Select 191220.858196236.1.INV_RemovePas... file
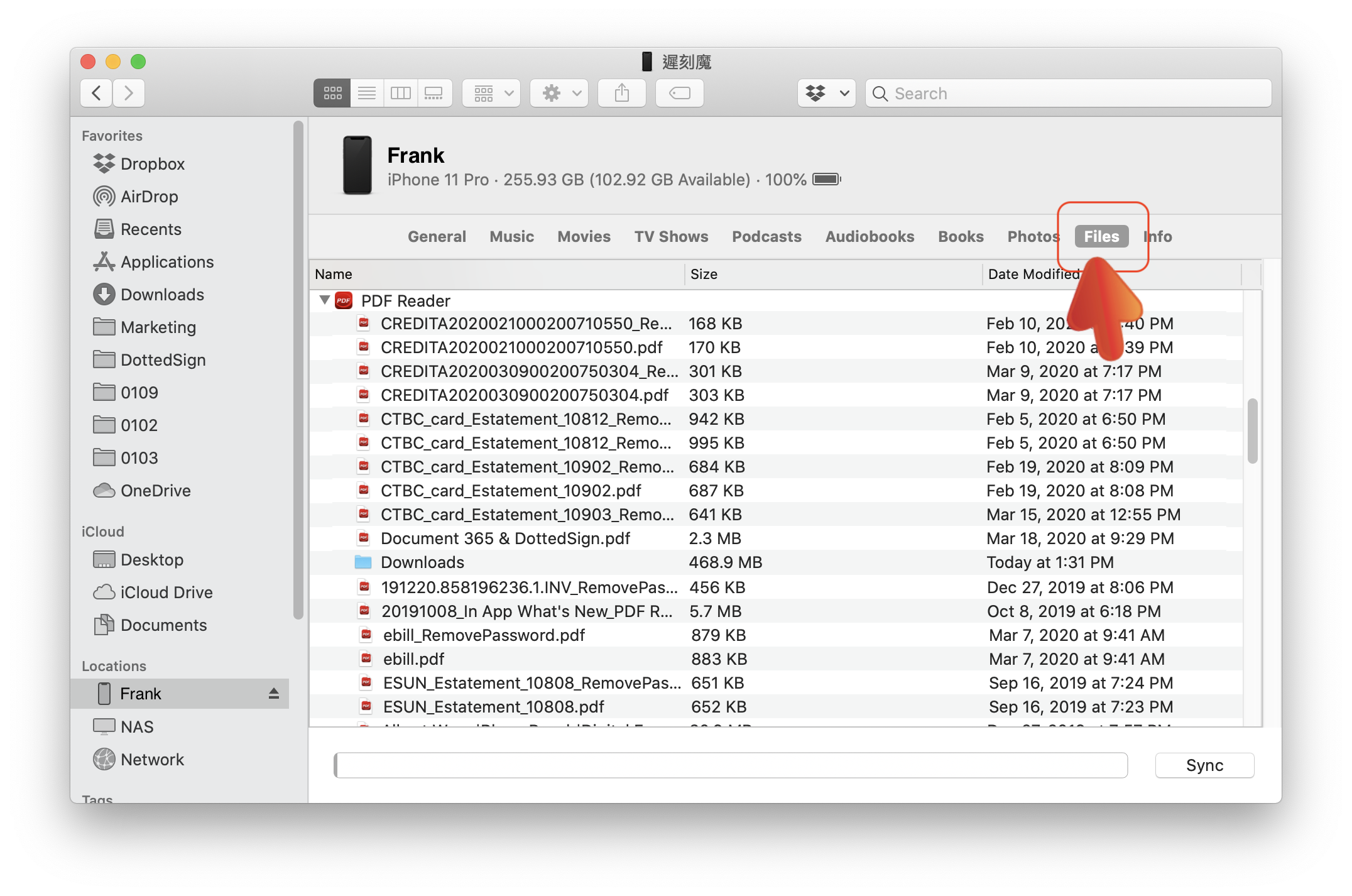 tap(776, 587)
